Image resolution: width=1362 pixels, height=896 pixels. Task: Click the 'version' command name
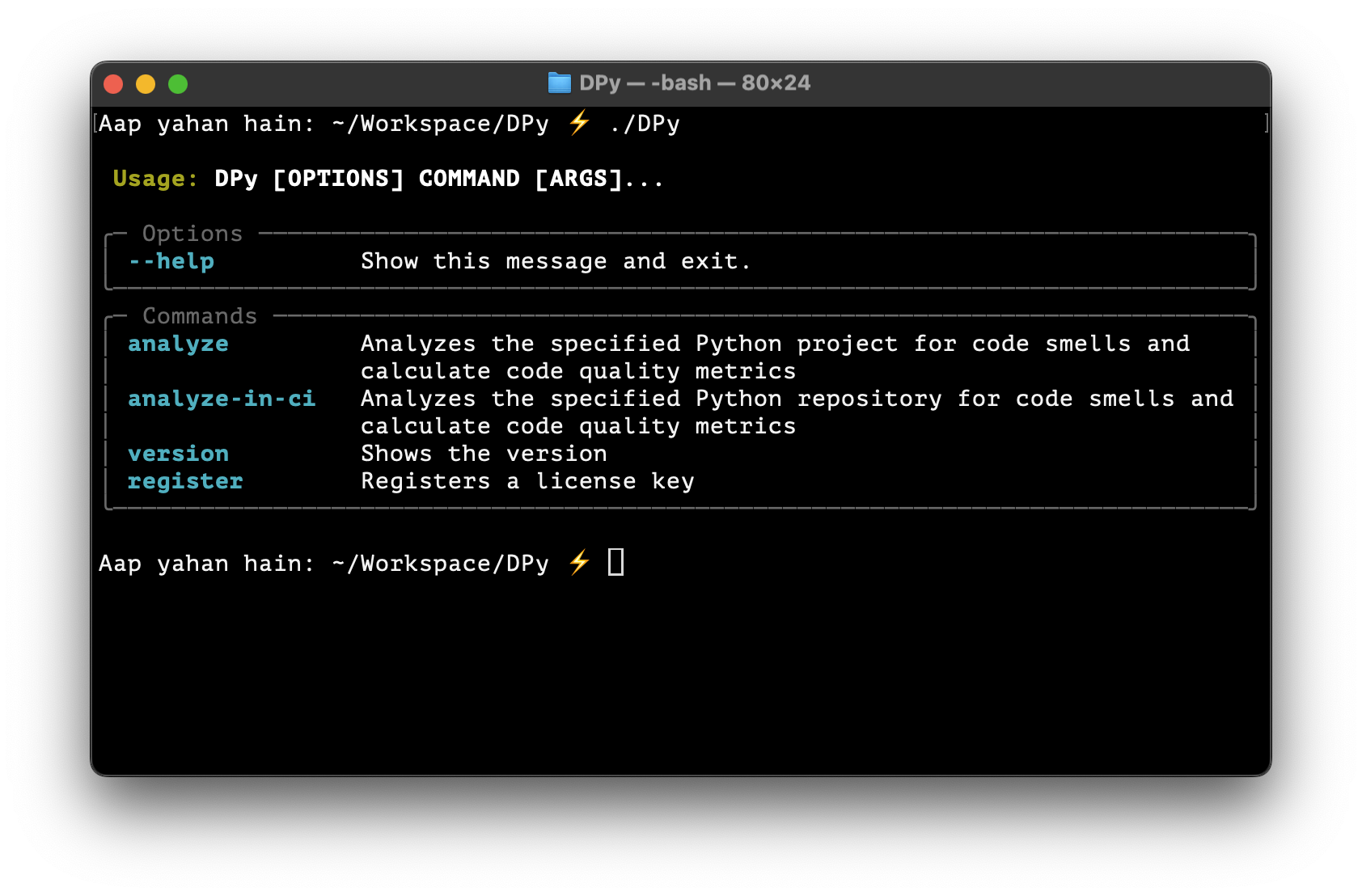click(178, 454)
